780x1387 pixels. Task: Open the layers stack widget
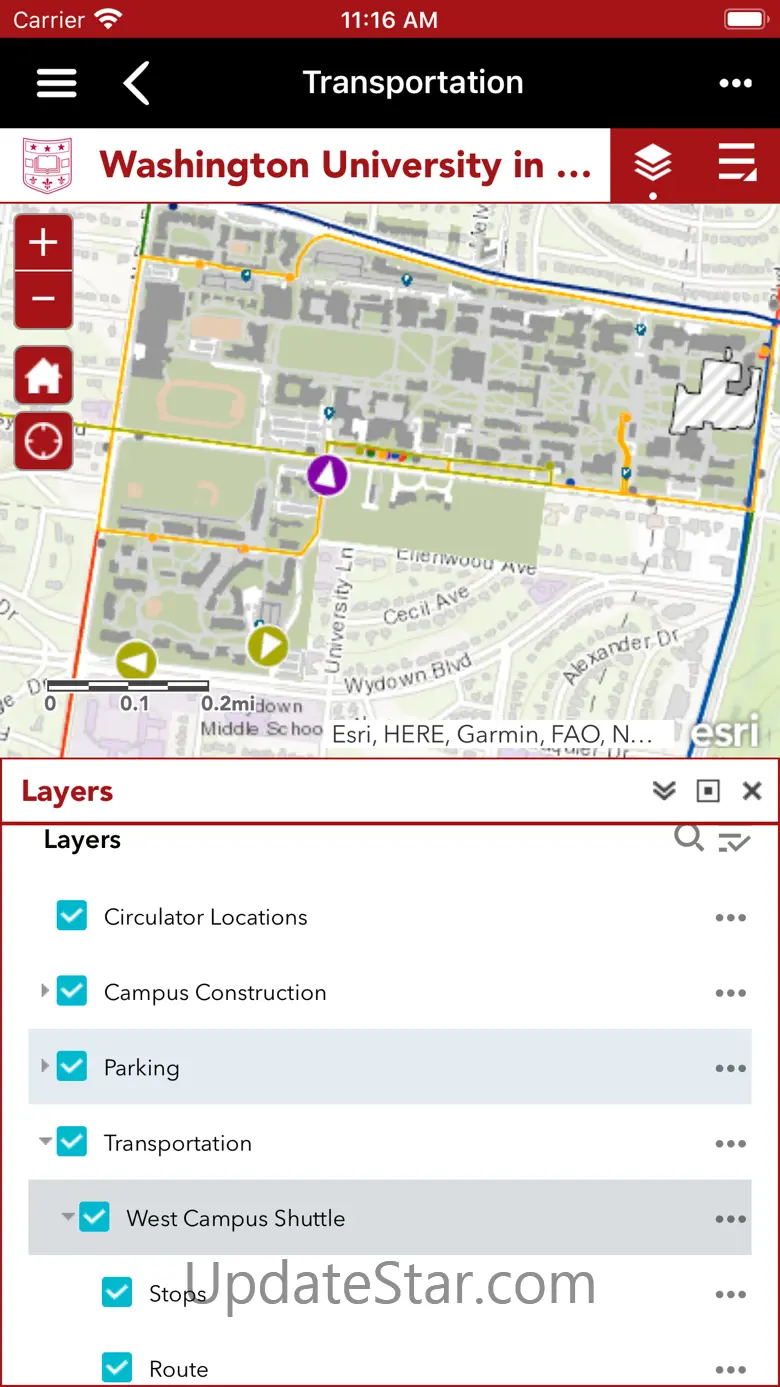pyautogui.click(x=652, y=163)
